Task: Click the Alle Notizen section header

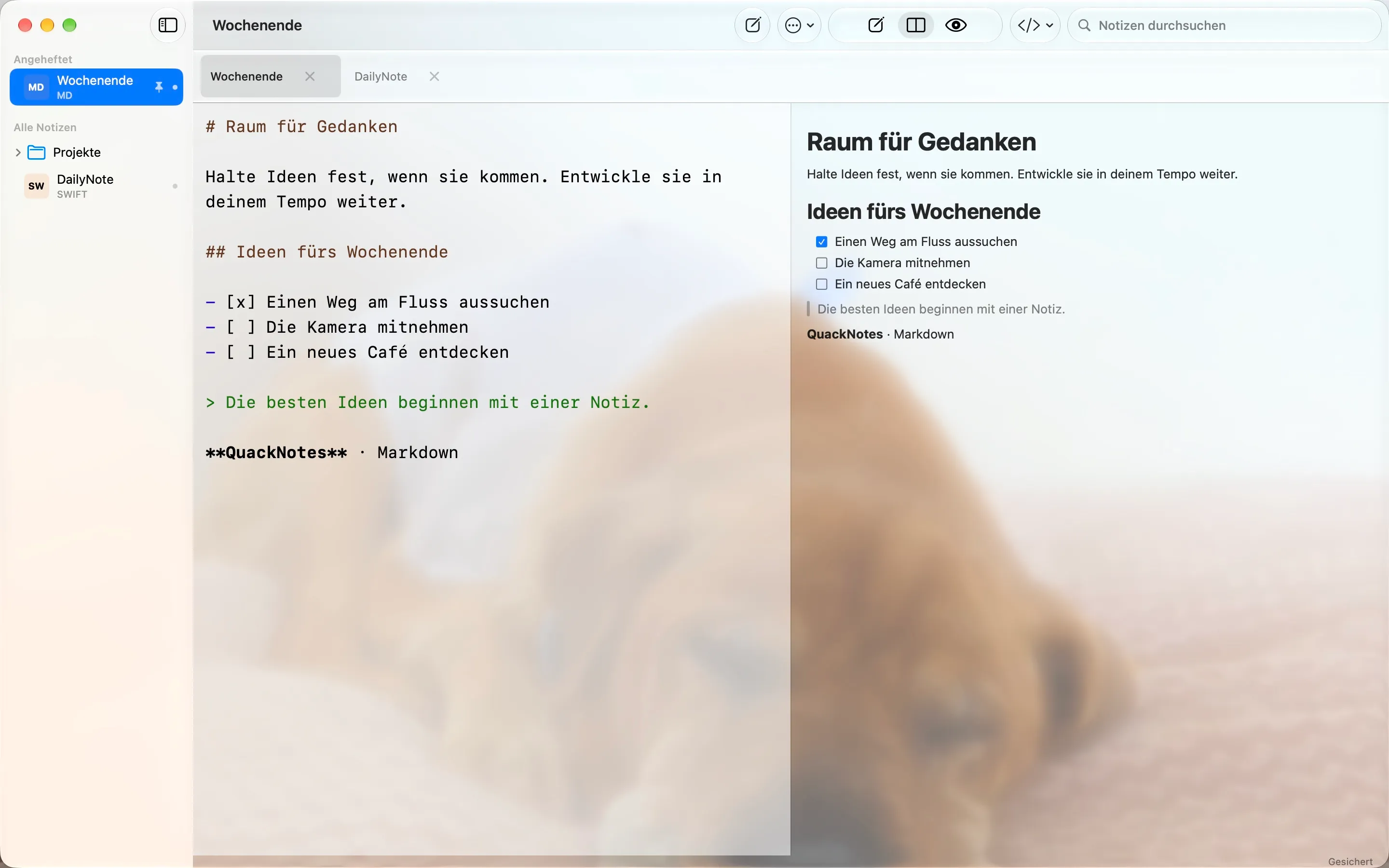Action: point(45,127)
